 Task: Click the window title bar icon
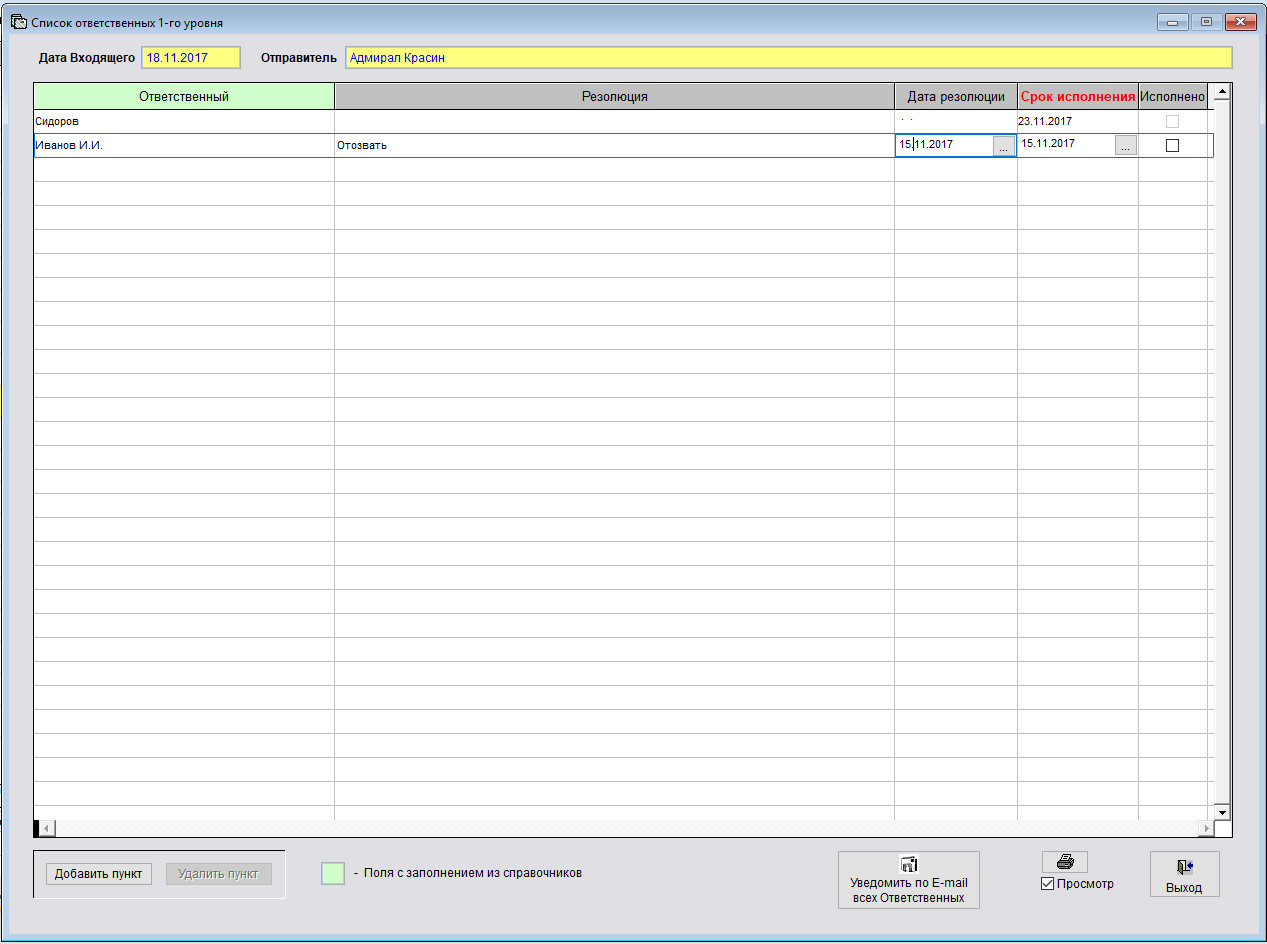click(18, 21)
